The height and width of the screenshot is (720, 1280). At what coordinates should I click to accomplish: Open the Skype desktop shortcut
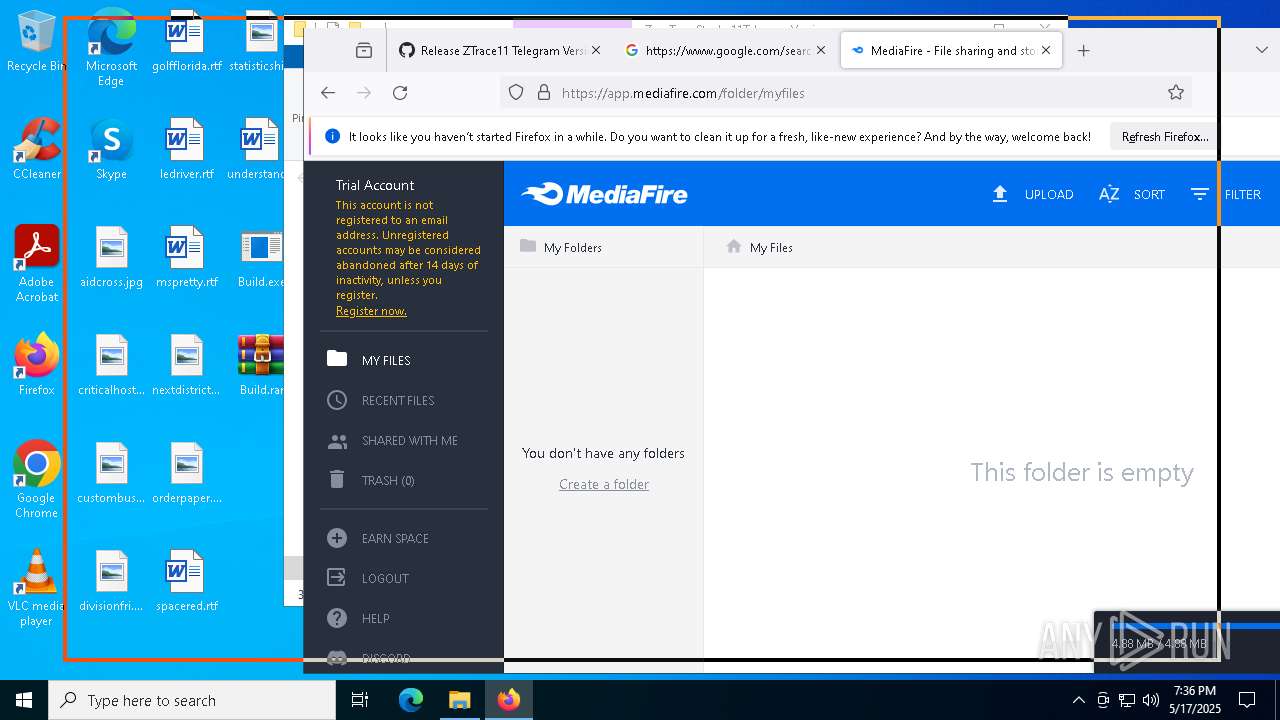(111, 149)
